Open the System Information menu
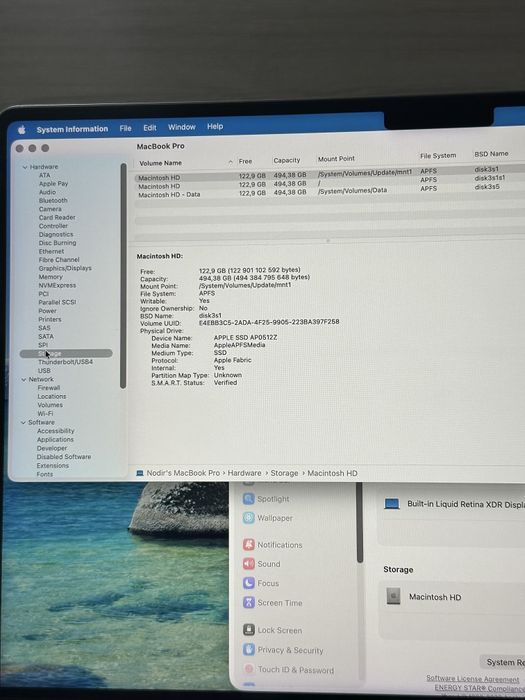 (72, 129)
